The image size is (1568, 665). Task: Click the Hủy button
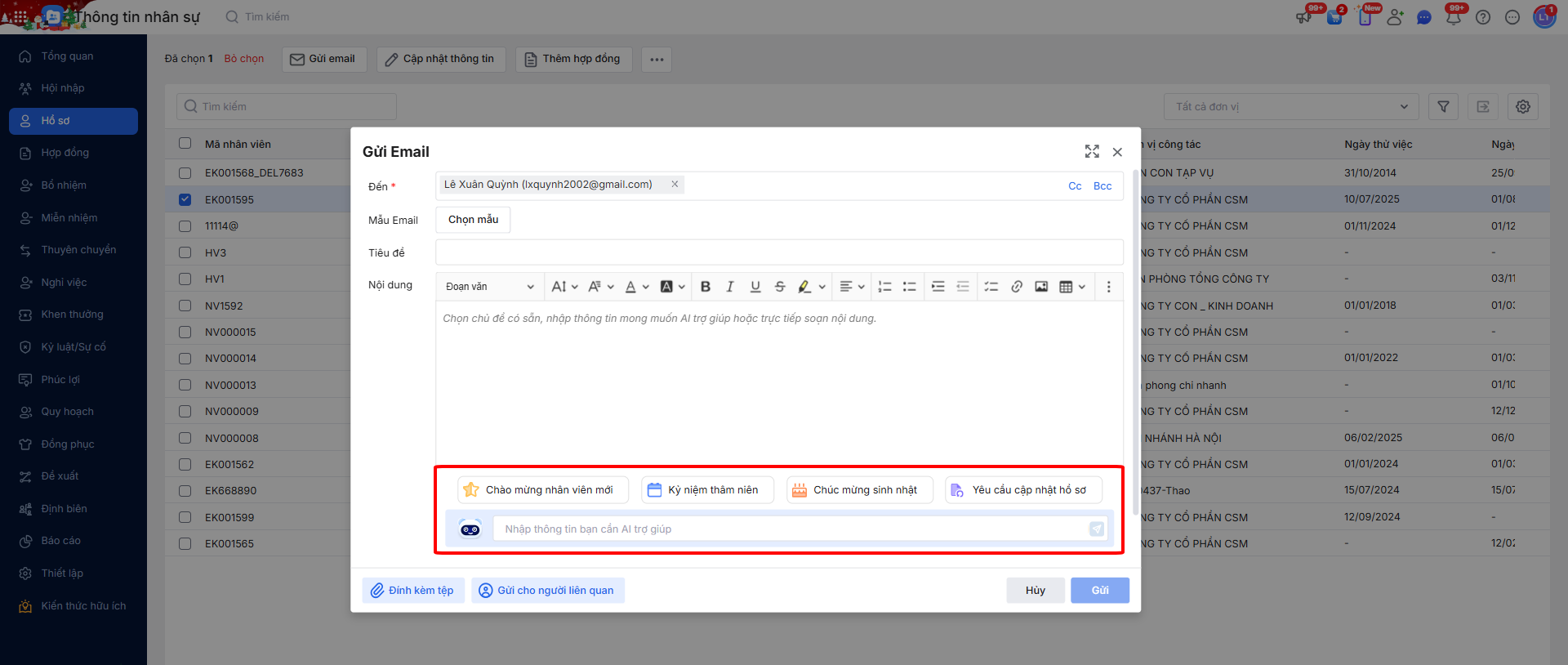(x=1036, y=591)
